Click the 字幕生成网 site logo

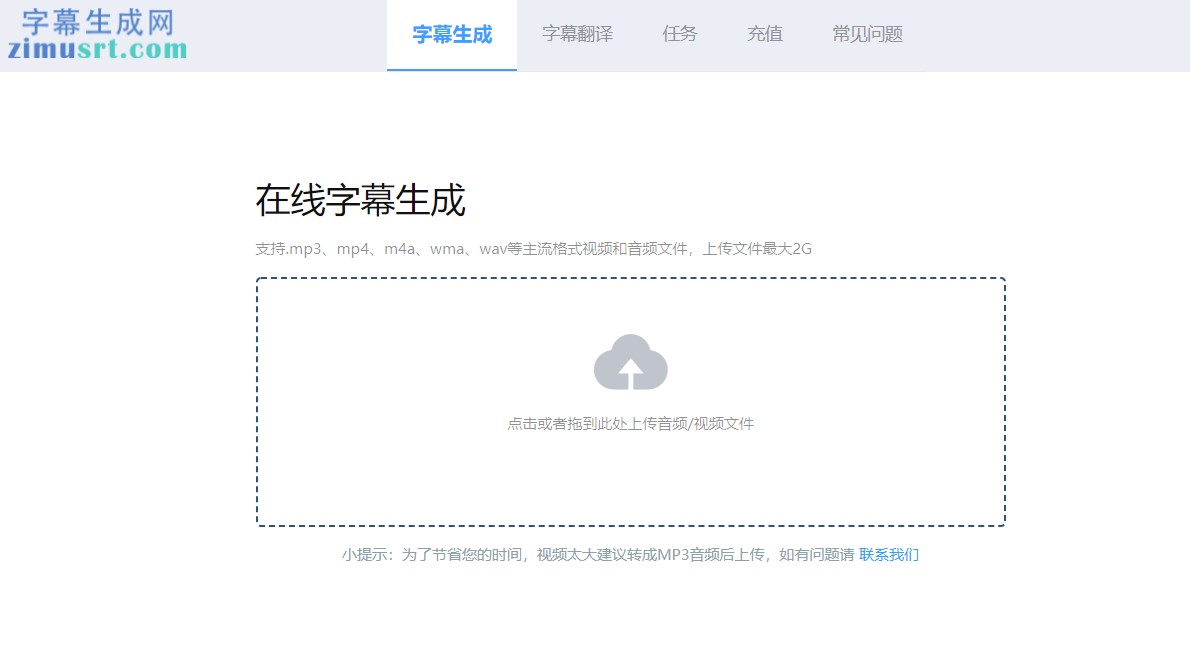97,22
